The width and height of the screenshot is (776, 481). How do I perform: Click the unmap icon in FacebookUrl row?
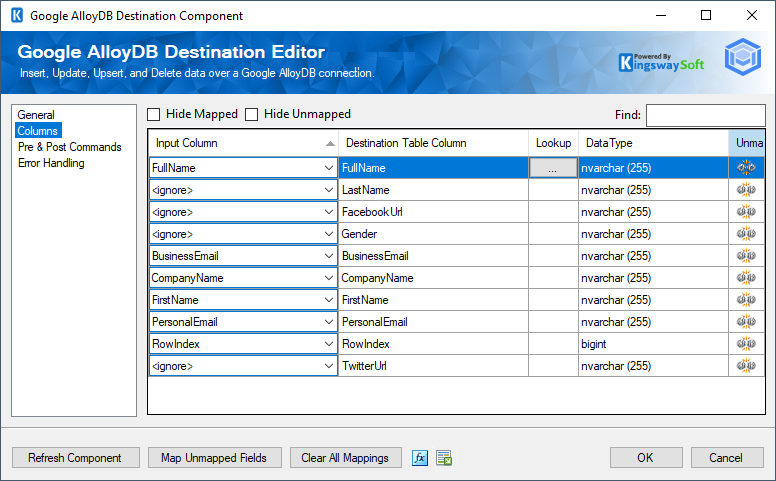pos(746,212)
